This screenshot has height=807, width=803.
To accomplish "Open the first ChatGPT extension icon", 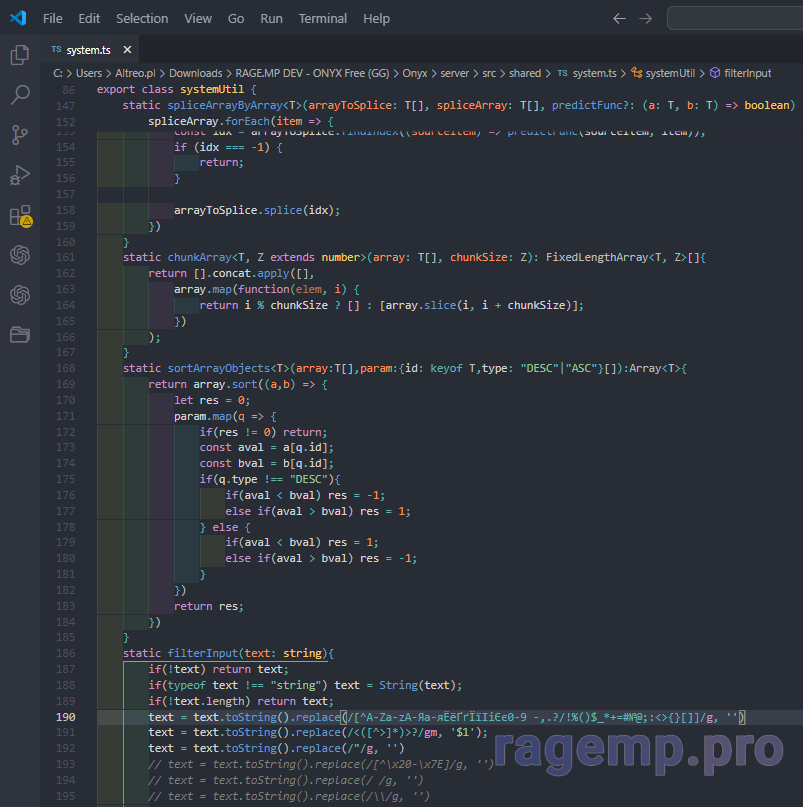I will tap(19, 255).
